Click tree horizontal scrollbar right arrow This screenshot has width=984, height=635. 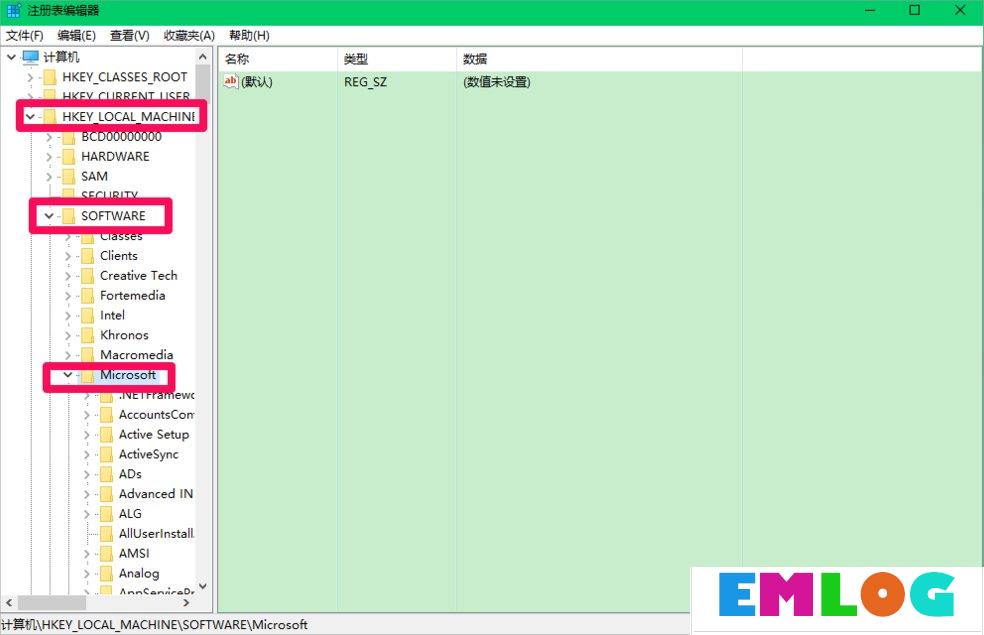coord(186,603)
